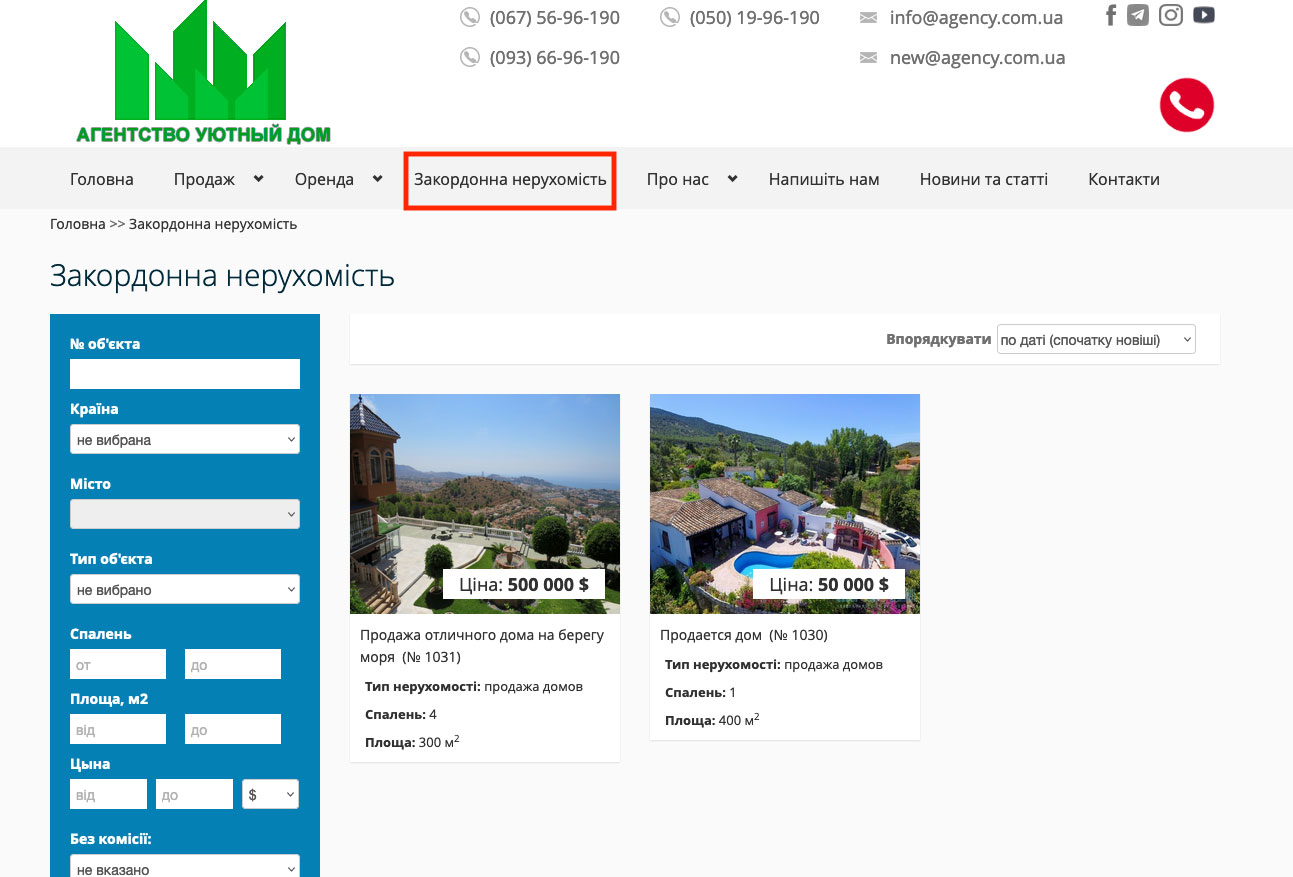Image resolution: width=1293 pixels, height=877 pixels.
Task: Click the 'Ціна: 500 000 $' price label
Action: 524,584
